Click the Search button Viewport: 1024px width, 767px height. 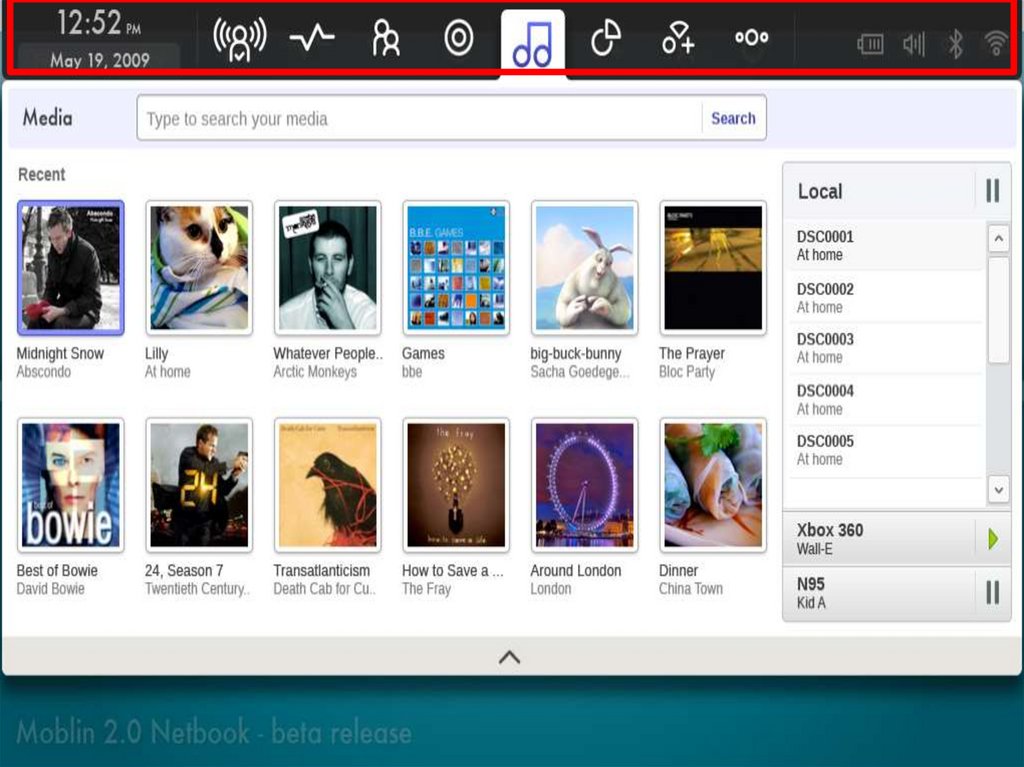[x=733, y=118]
